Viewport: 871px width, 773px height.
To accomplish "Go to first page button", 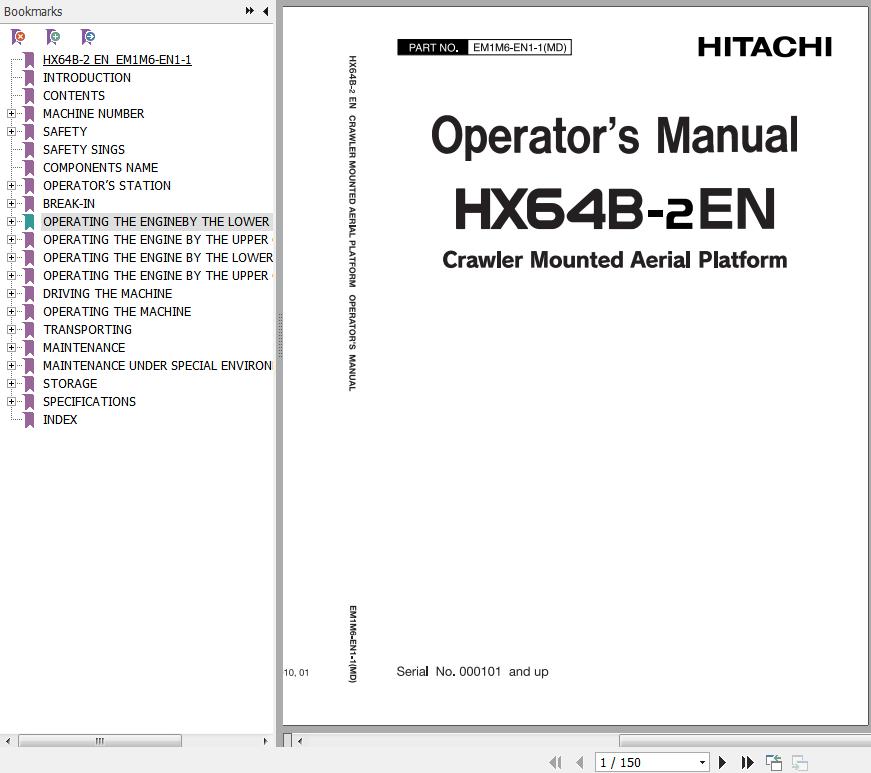I will [555, 762].
